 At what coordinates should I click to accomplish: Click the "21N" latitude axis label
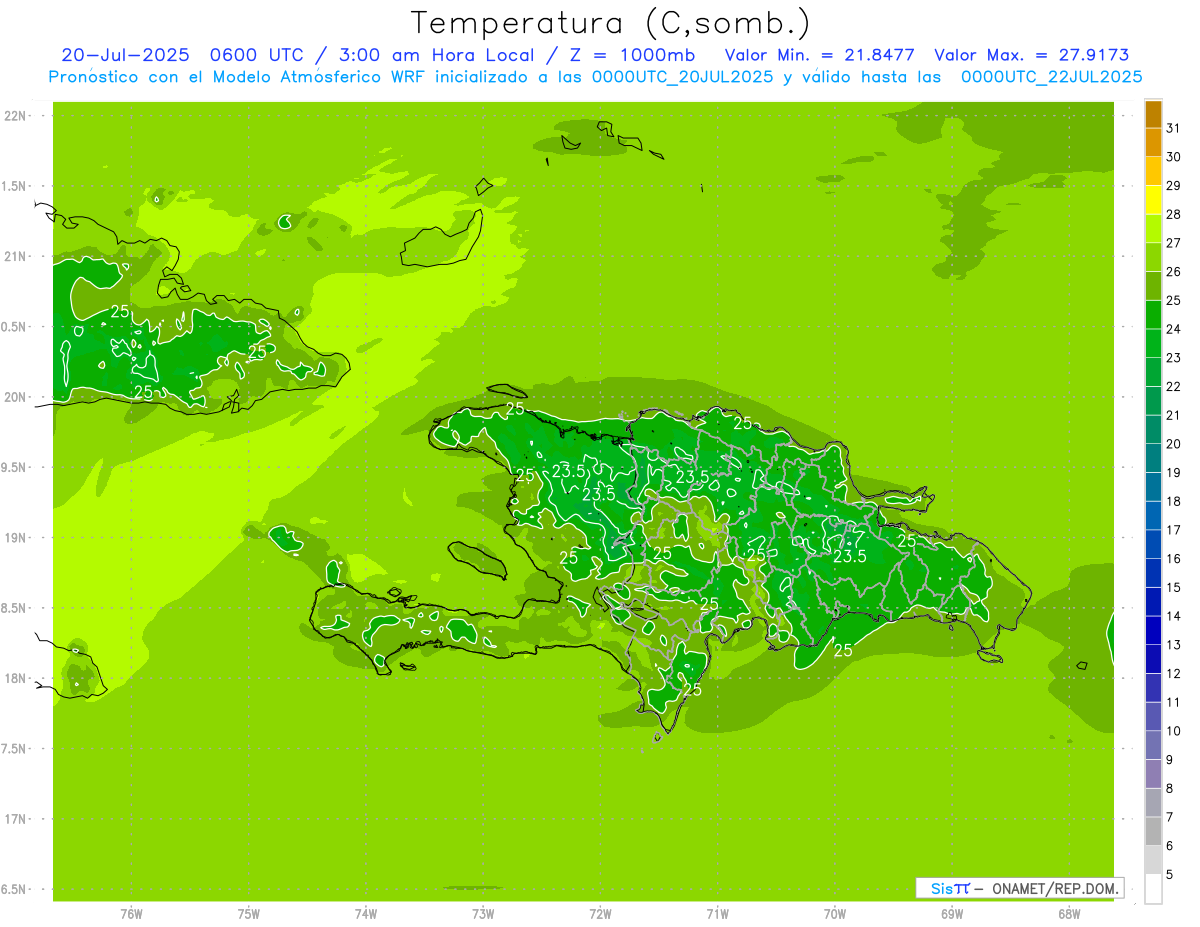pos(16,257)
